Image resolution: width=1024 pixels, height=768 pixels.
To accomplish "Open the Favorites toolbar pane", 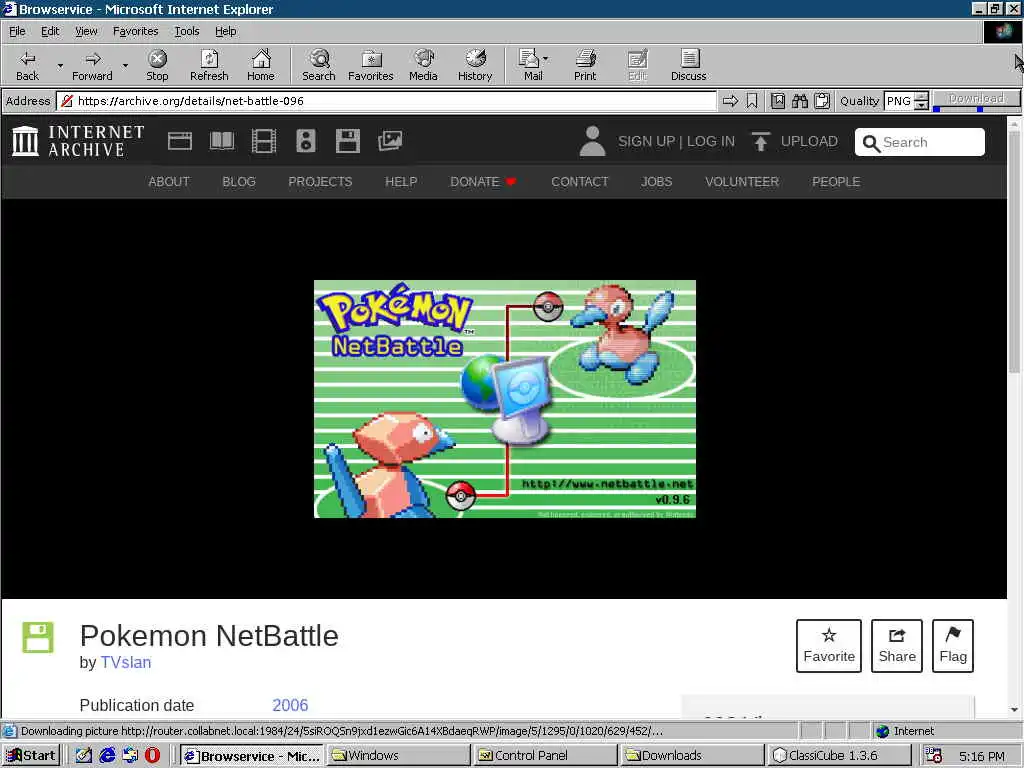I will 371,65.
